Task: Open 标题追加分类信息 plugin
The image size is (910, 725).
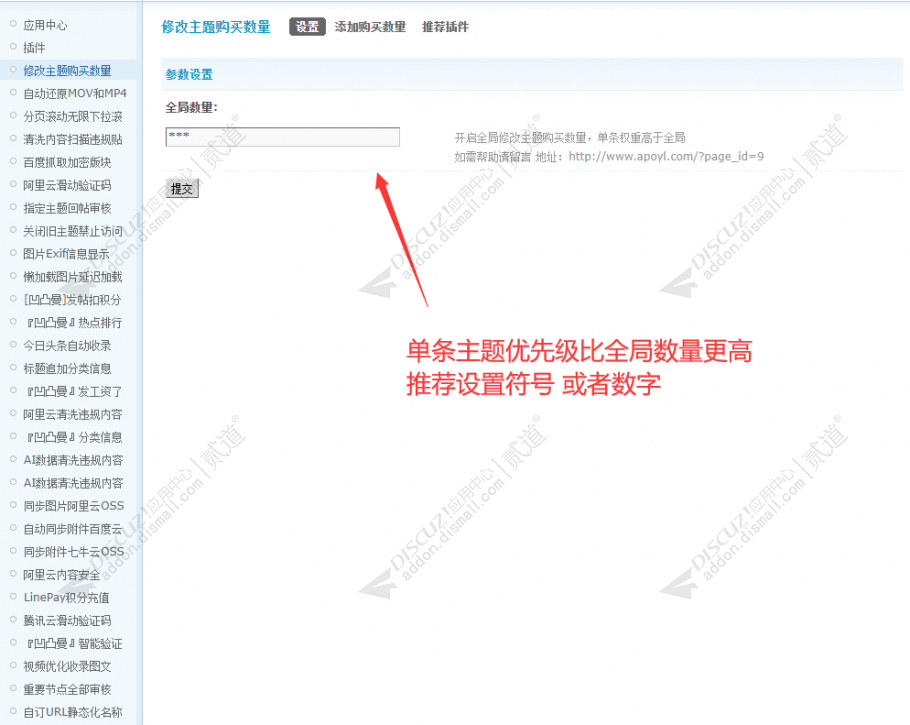Action: coord(67,369)
